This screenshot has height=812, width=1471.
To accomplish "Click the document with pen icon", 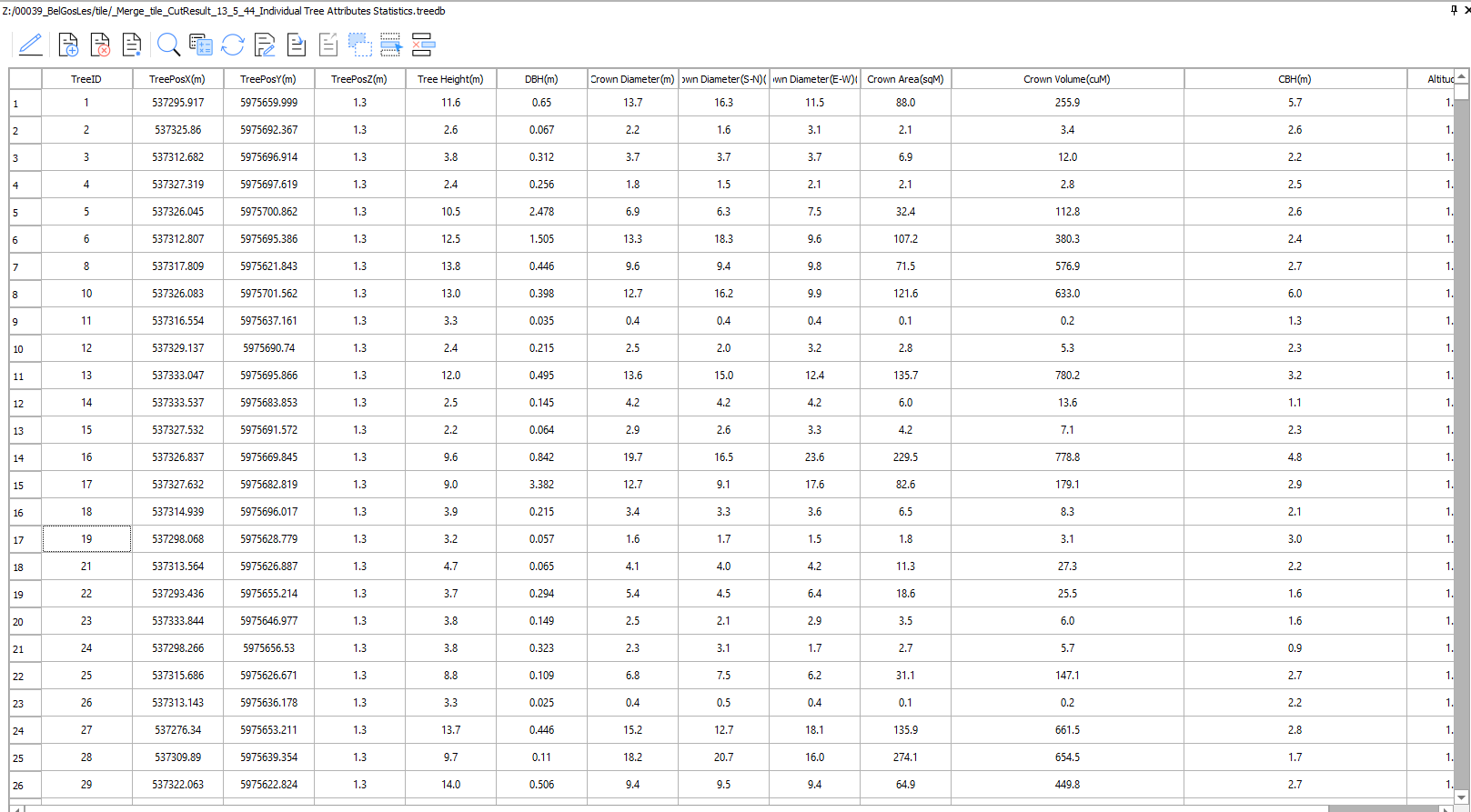I will (x=265, y=45).
